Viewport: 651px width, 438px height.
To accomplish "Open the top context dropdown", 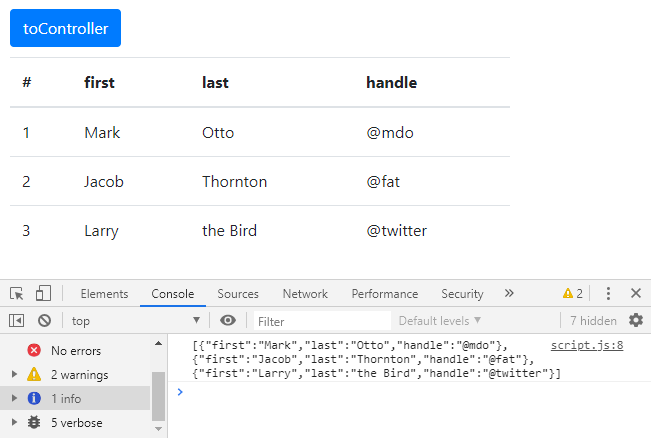I will click(135, 321).
